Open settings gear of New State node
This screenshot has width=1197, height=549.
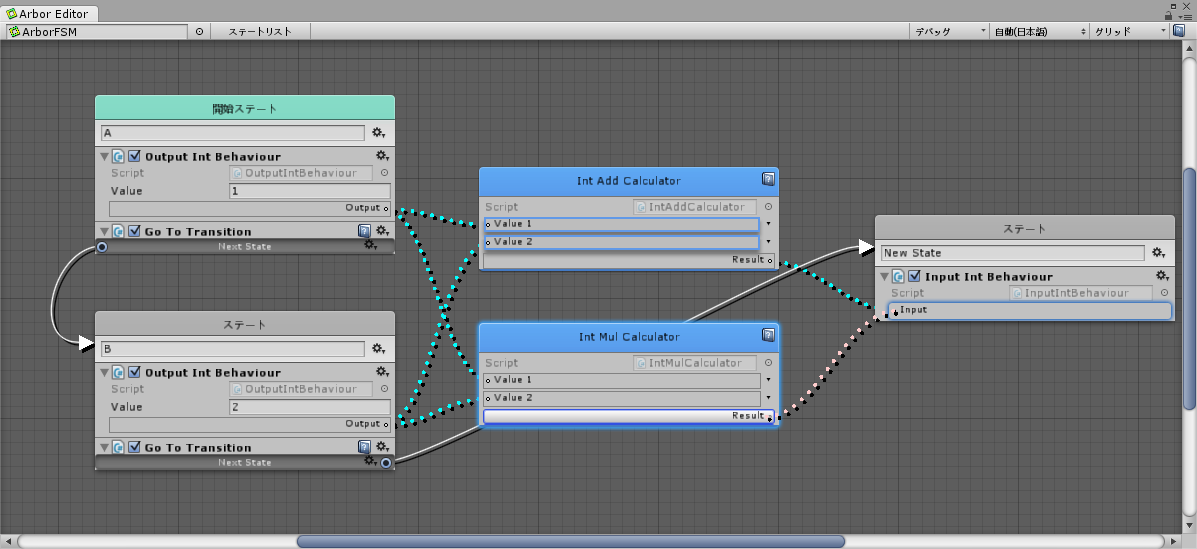pyautogui.click(x=1159, y=253)
